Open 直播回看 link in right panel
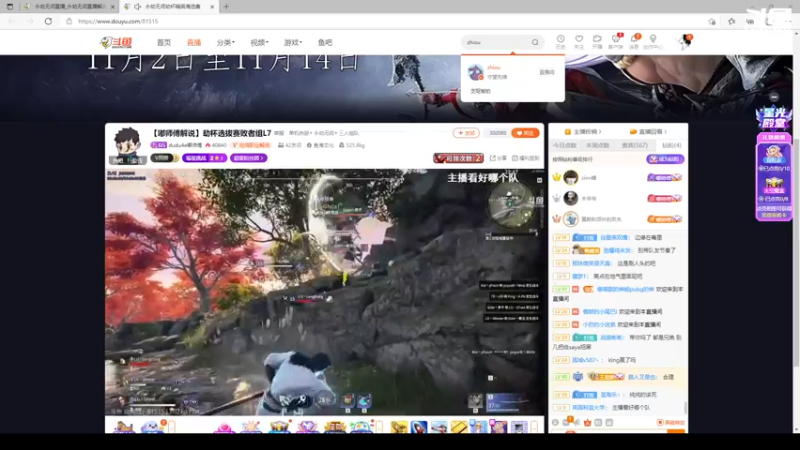This screenshot has height=450, width=800. point(648,132)
